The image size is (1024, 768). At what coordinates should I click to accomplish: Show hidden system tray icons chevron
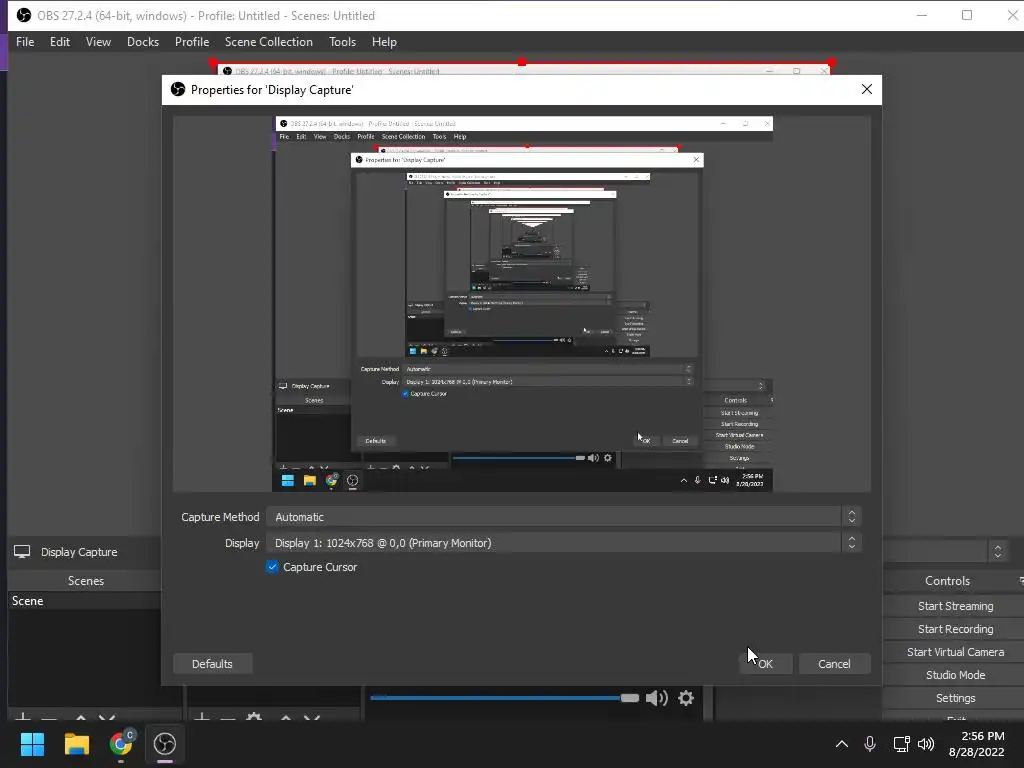click(x=842, y=744)
